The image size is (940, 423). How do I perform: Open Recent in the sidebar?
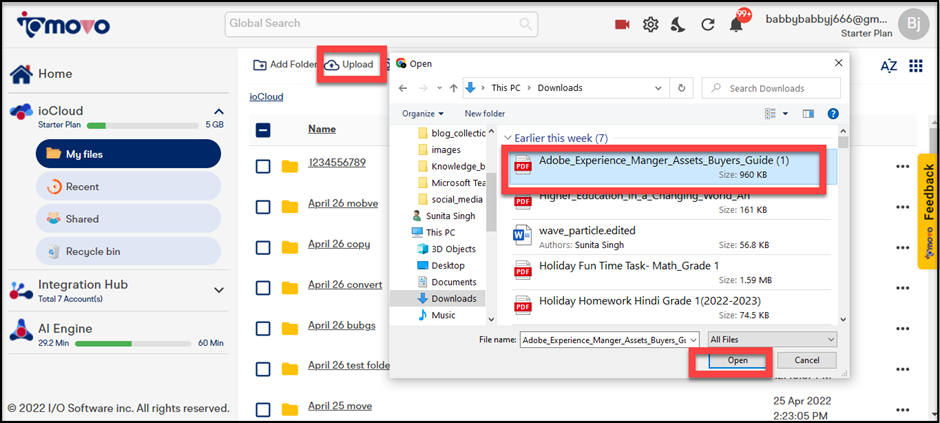click(x=128, y=186)
